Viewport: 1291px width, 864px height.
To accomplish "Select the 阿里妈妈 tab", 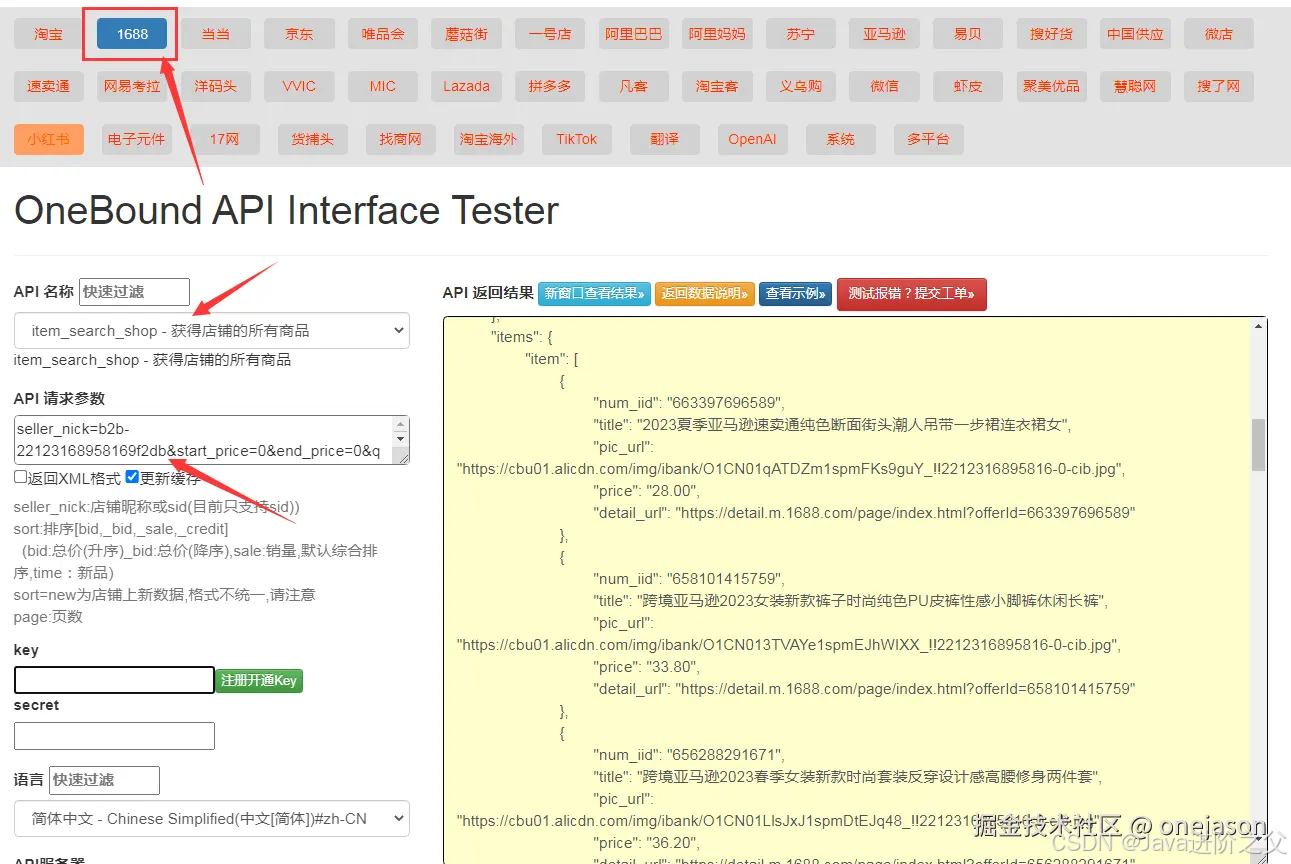I will [717, 34].
